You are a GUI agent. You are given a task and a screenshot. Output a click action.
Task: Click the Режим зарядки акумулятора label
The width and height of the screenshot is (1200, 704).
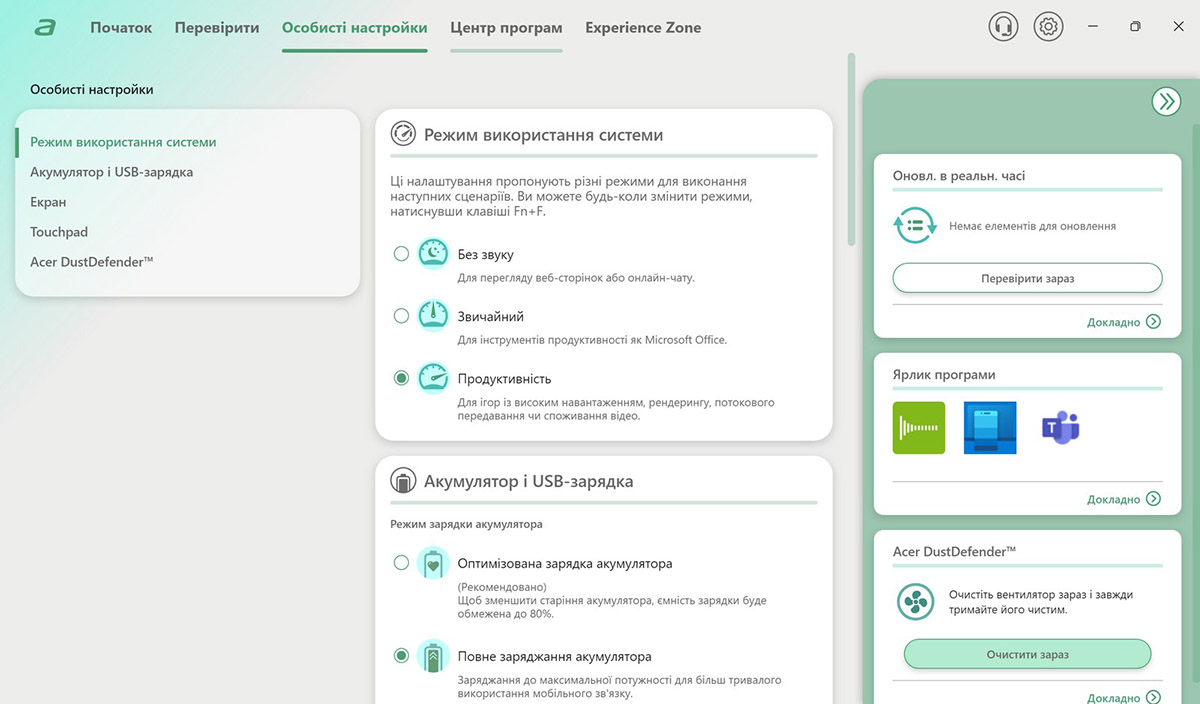tap(466, 524)
